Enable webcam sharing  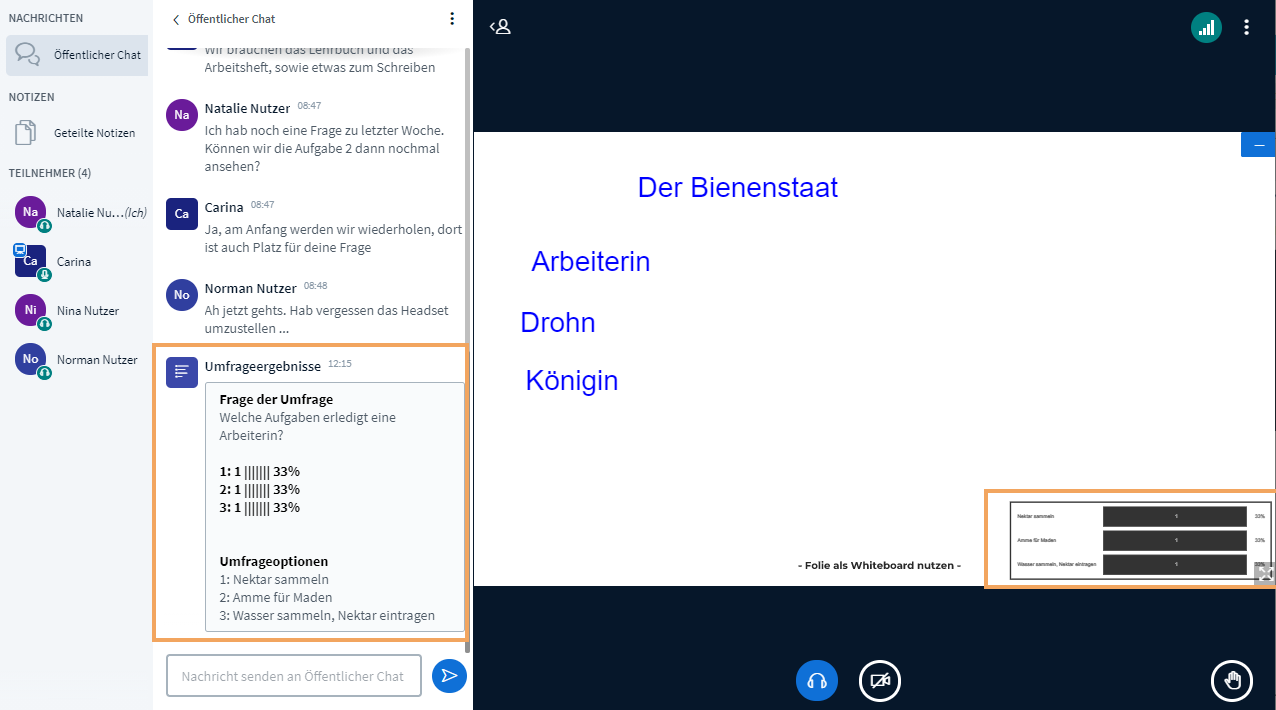878,680
